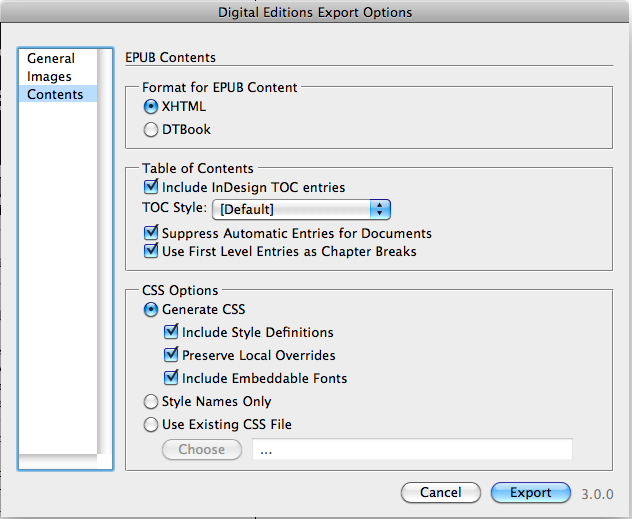
Task: Uncheck Include Embeddable Fonts
Action: click(171, 378)
